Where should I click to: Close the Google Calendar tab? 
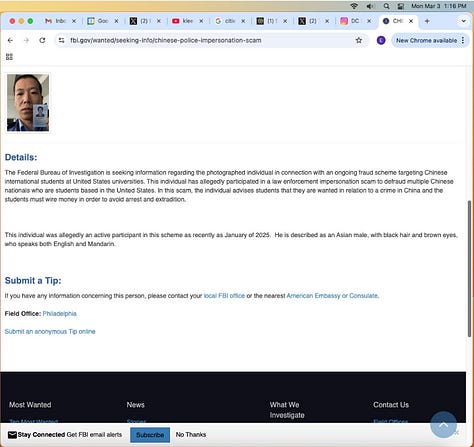116,21
